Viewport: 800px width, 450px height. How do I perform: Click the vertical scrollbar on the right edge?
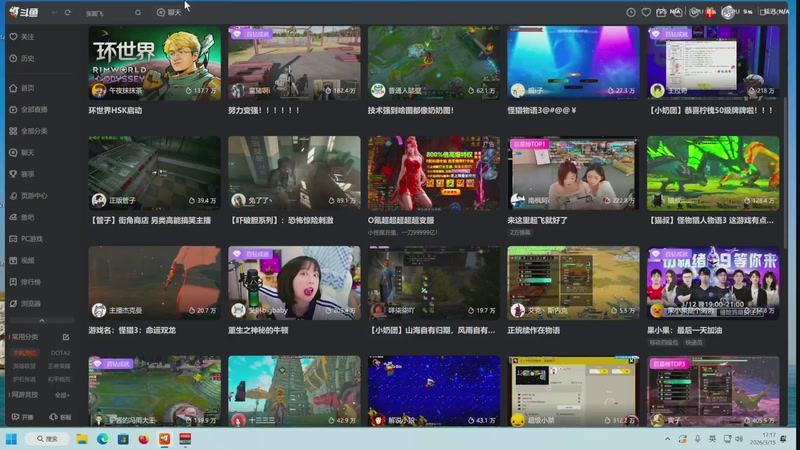785,173
